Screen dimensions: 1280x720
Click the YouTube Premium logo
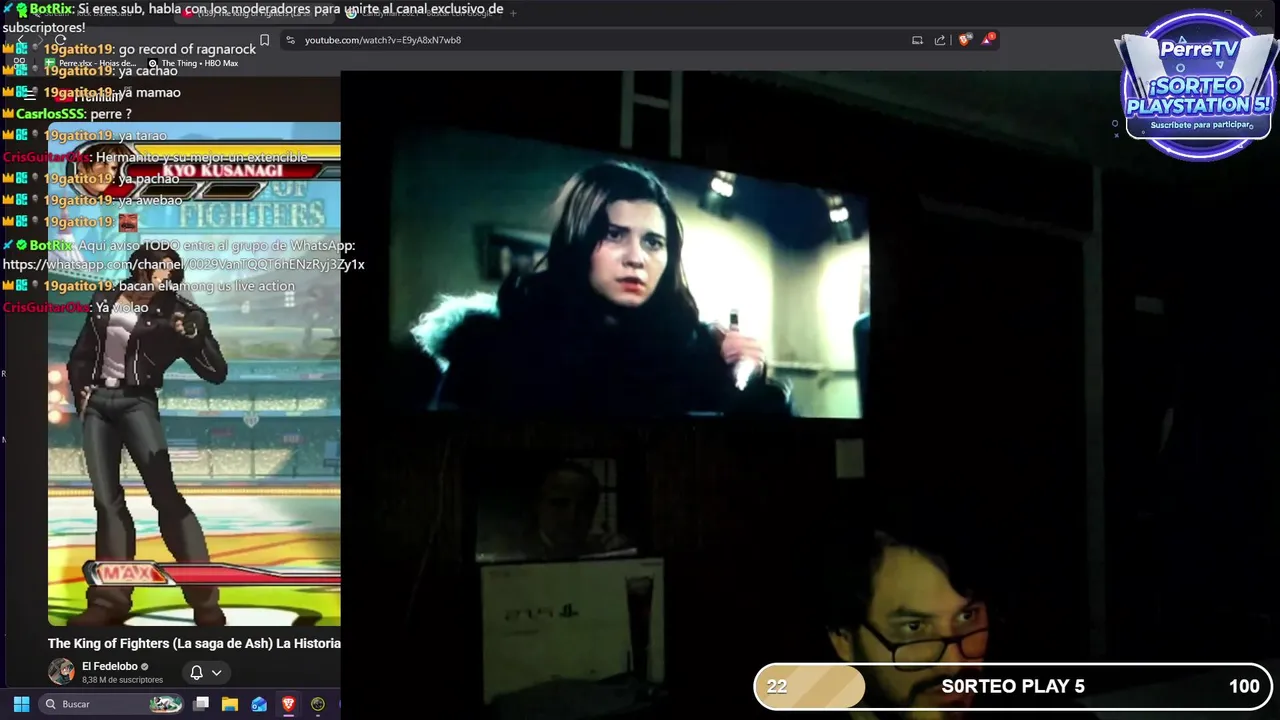coord(88,96)
